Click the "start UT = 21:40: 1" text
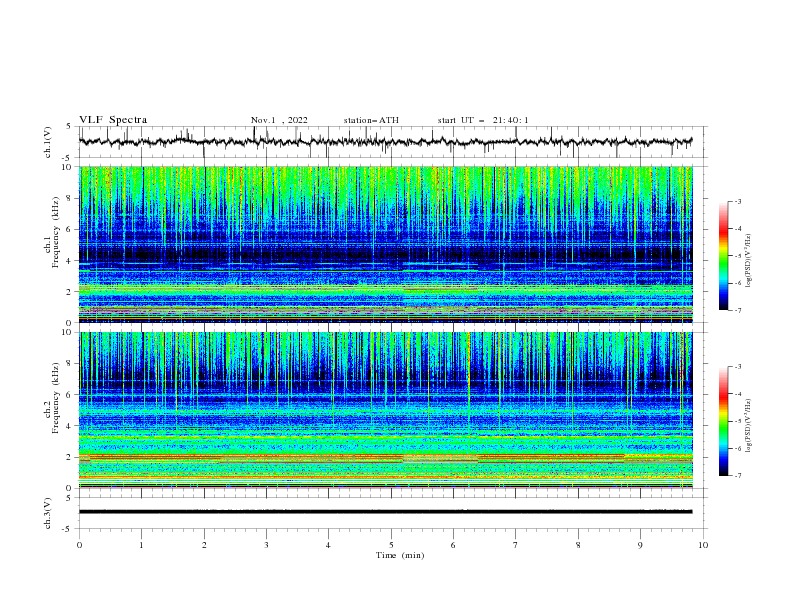This screenshot has width=792, height=612. (483, 120)
